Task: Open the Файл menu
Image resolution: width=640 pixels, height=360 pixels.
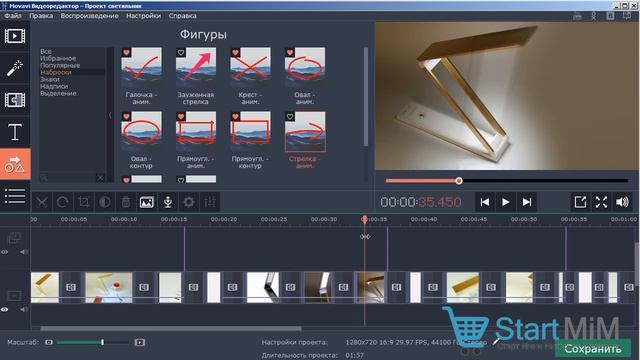Action: tap(13, 16)
